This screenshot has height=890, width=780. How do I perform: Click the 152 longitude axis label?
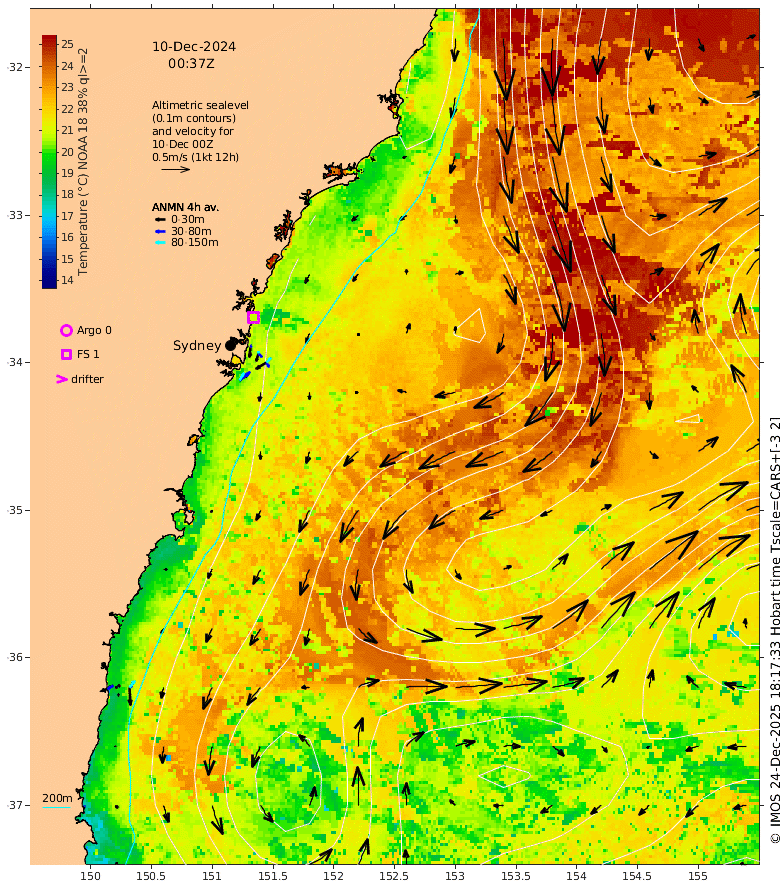(333, 876)
